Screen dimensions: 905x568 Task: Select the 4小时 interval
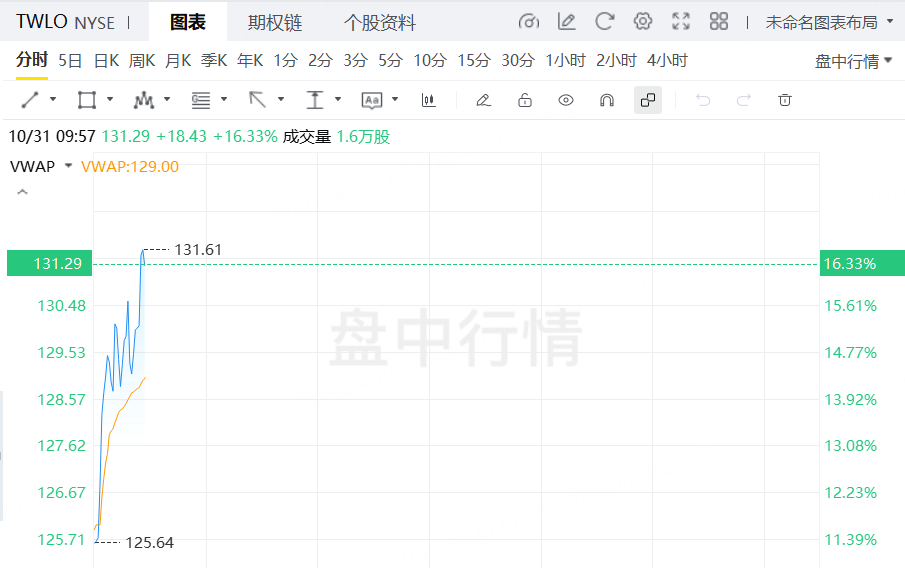[667, 60]
